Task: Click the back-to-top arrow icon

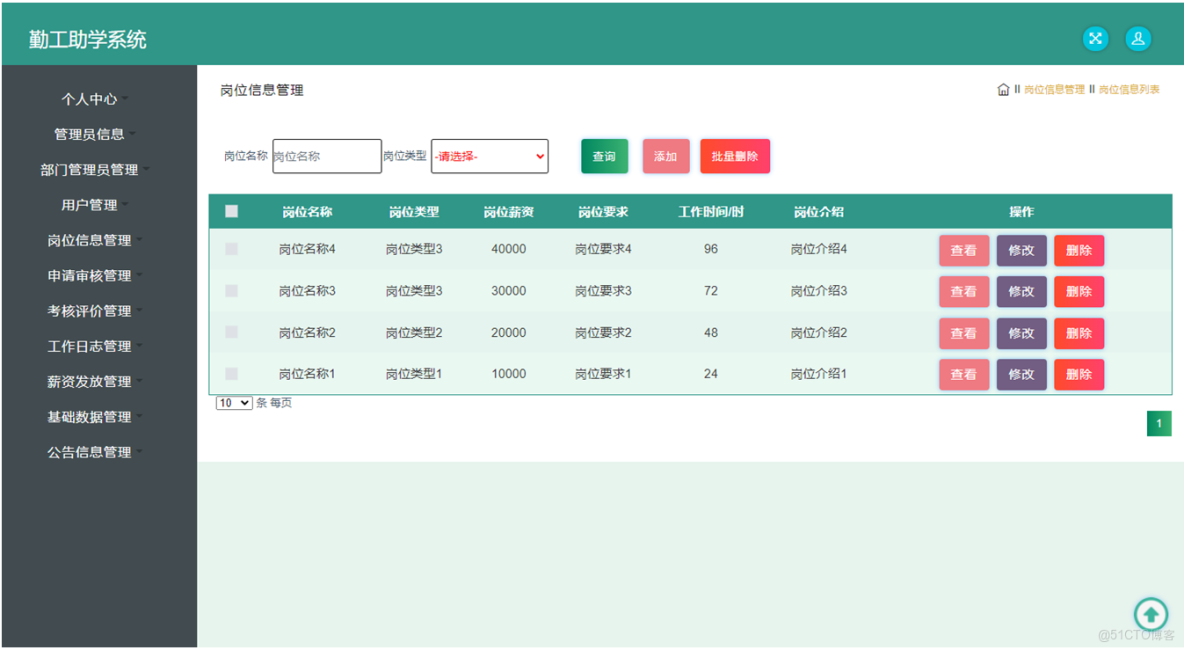Action: [1151, 614]
